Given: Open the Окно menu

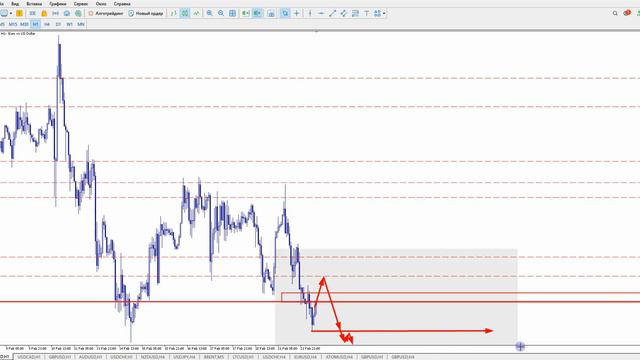Looking at the screenshot, I should [101, 4].
